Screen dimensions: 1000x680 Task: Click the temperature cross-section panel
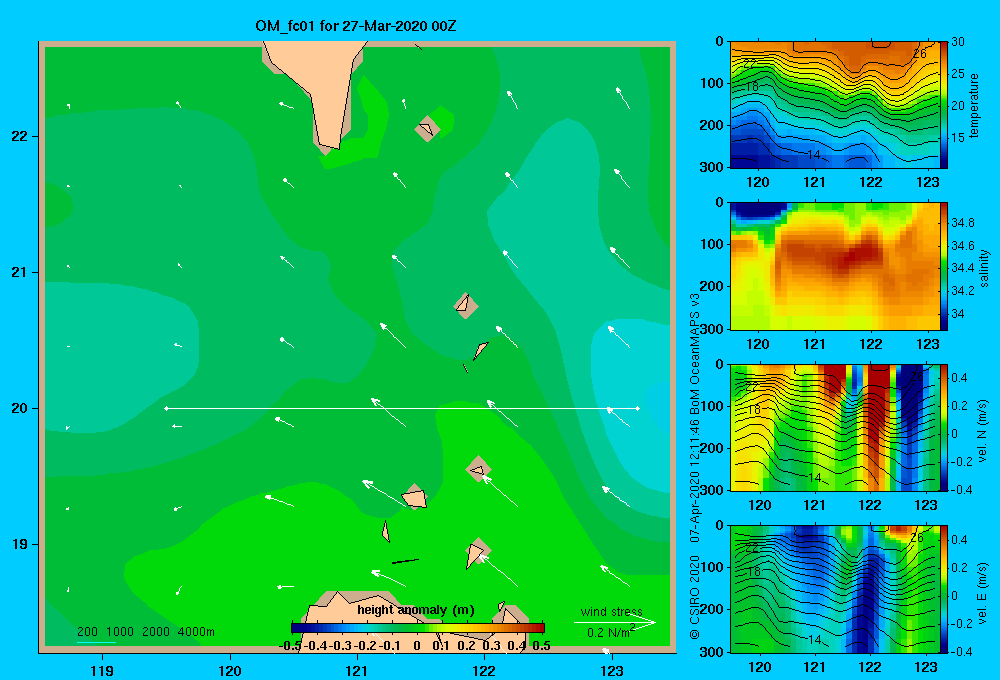(834, 105)
